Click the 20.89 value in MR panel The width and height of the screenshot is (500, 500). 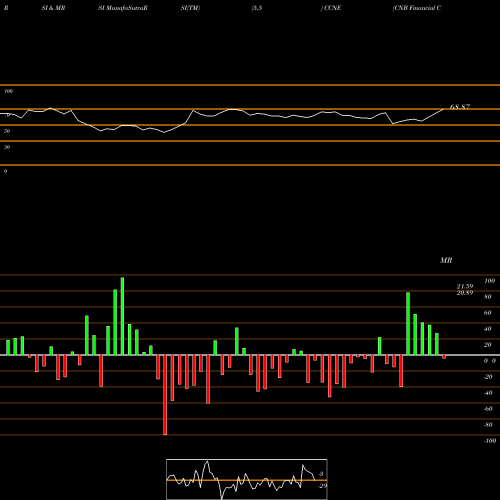click(465, 293)
